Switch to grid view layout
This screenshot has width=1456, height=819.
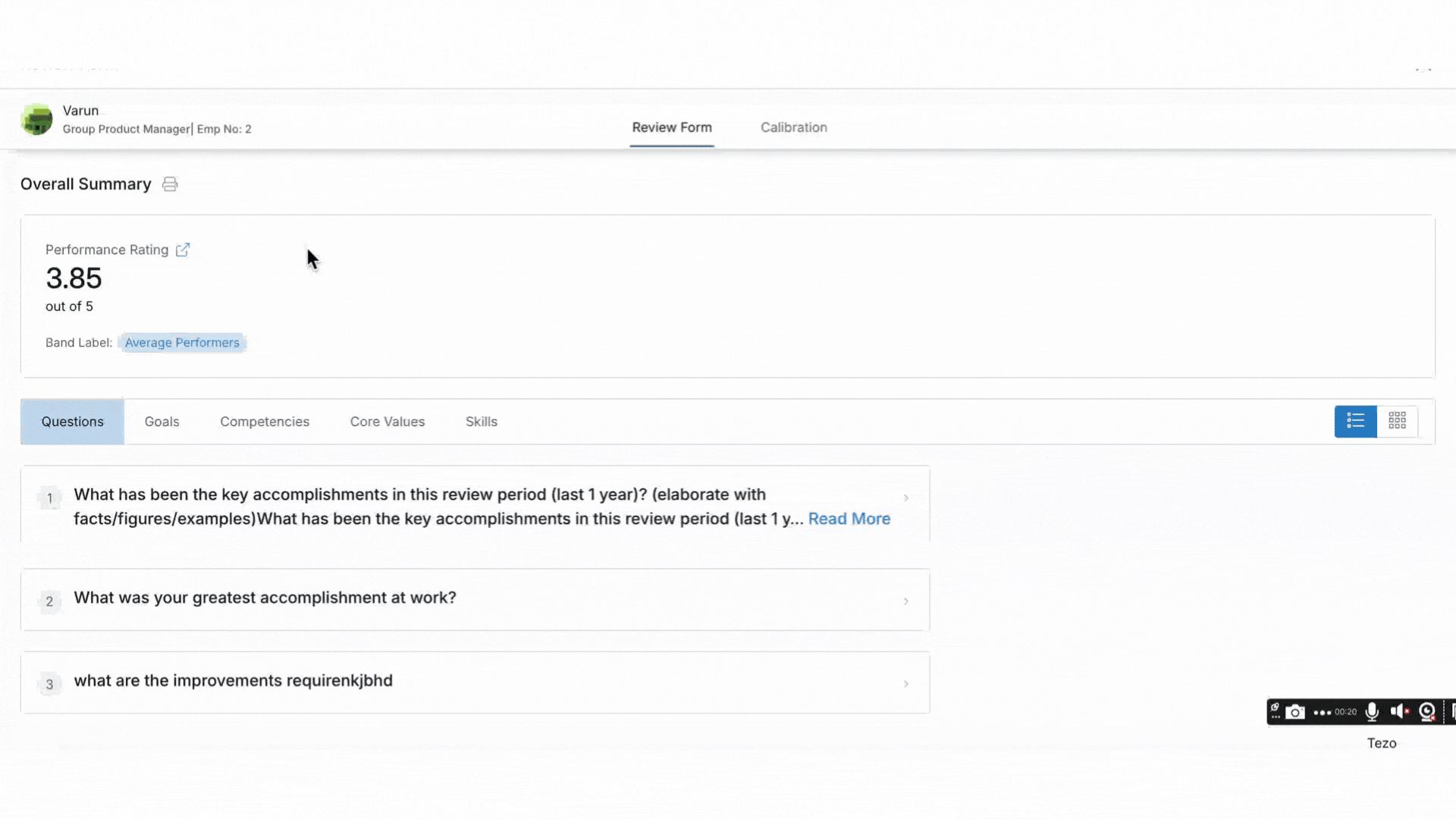point(1397,422)
